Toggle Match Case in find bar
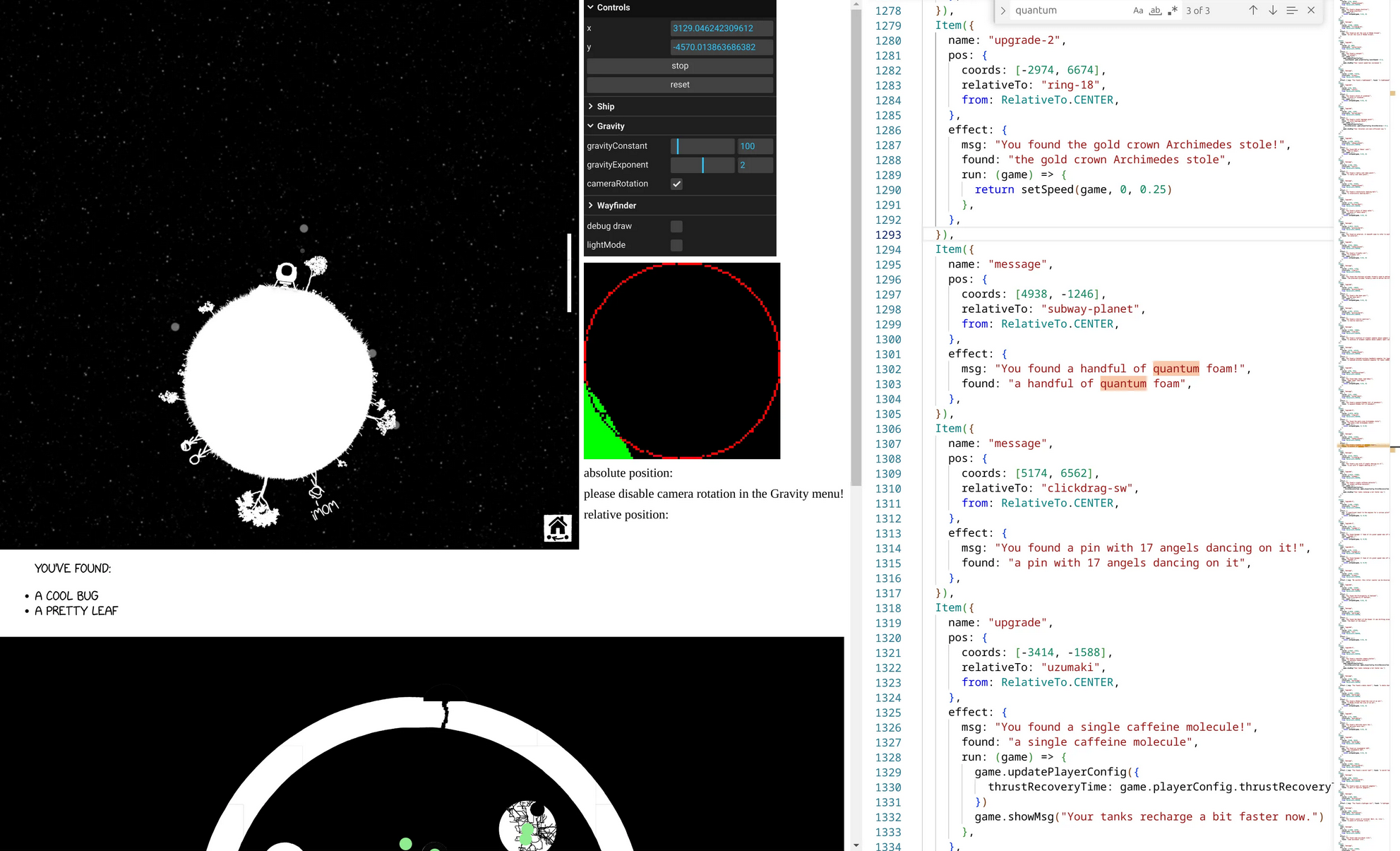This screenshot has width=1400, height=851. pyautogui.click(x=1137, y=11)
